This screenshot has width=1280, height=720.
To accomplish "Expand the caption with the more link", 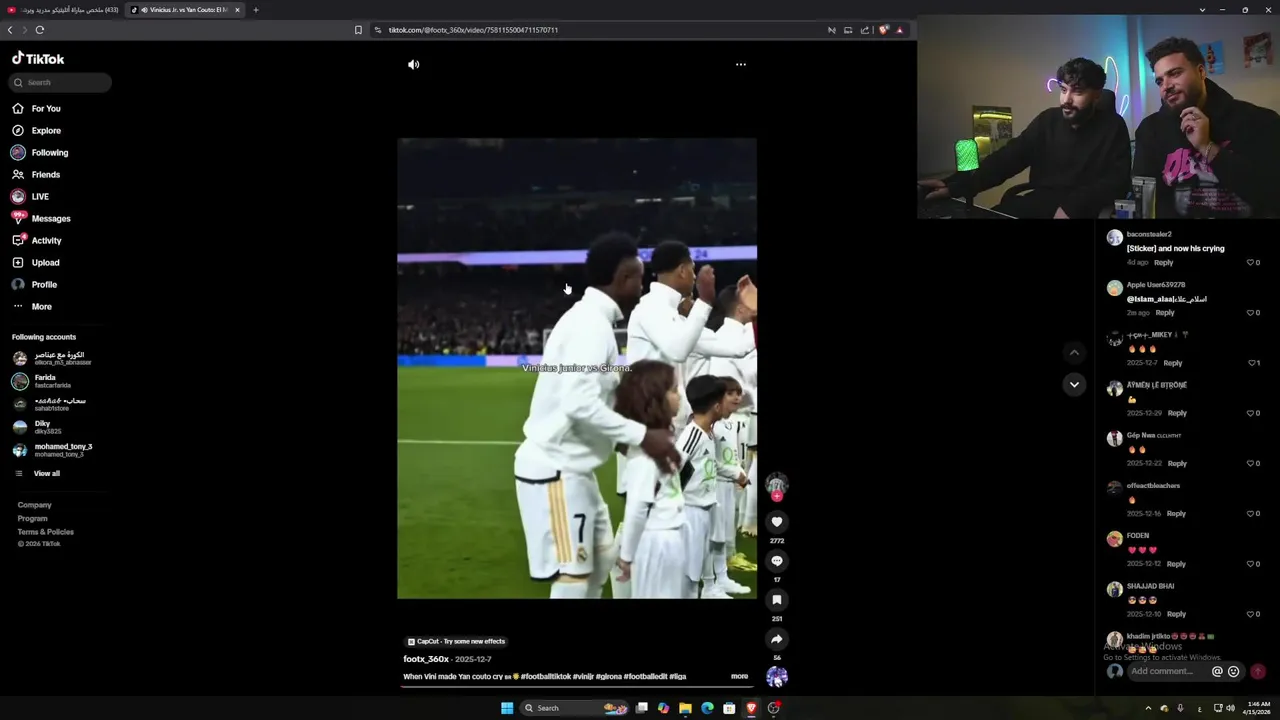I will (739, 676).
